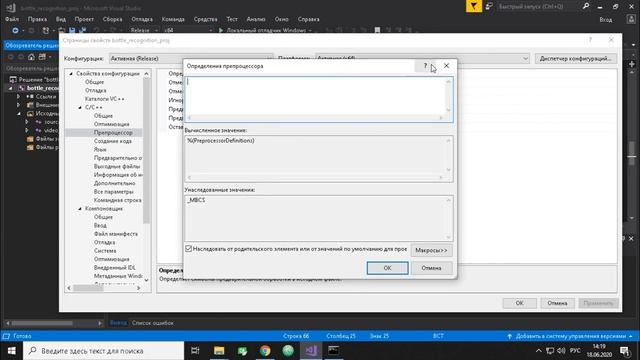Open the Отладка menu

(142, 19)
